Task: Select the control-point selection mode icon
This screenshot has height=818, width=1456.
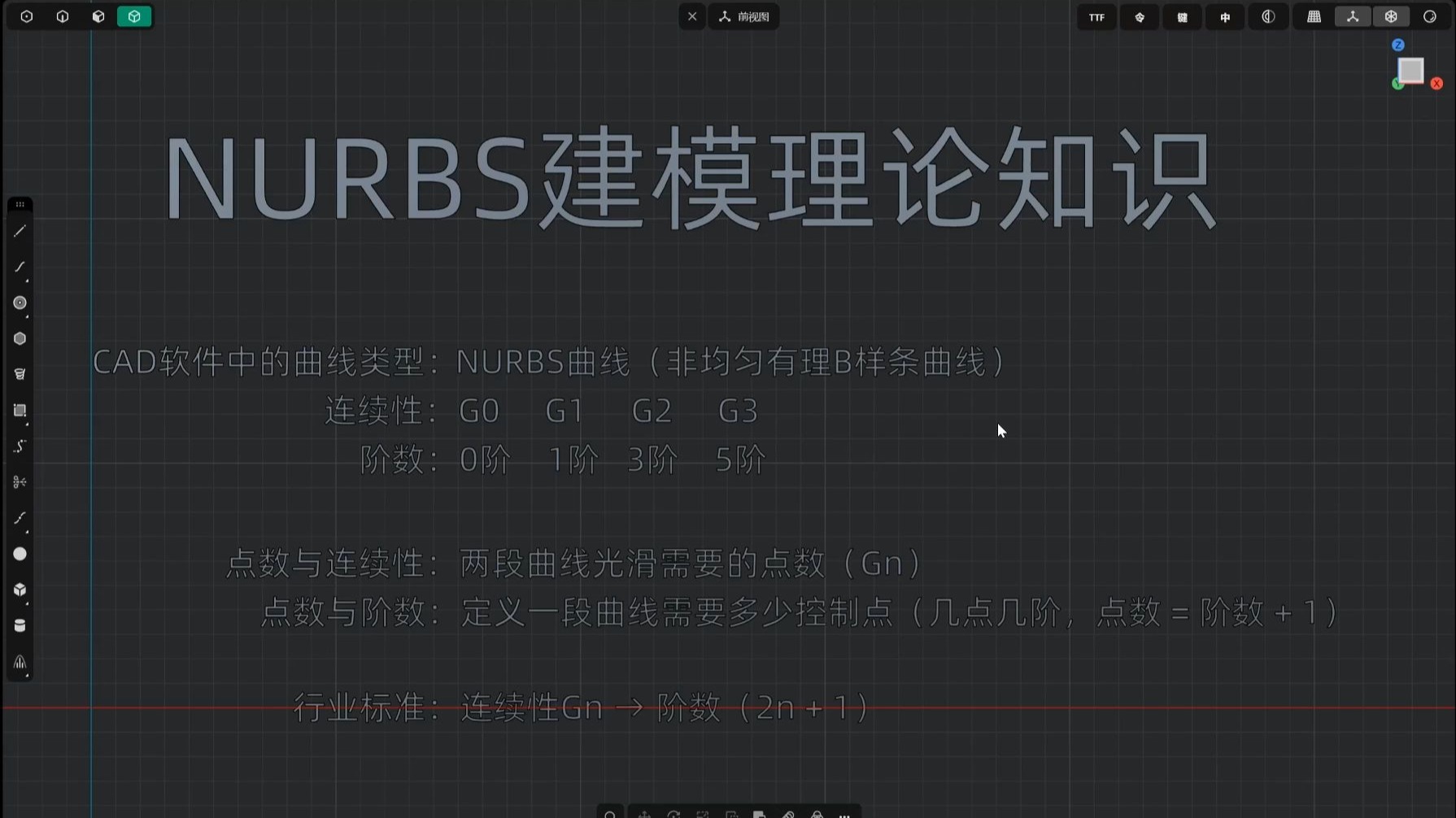Action: [x=27, y=16]
